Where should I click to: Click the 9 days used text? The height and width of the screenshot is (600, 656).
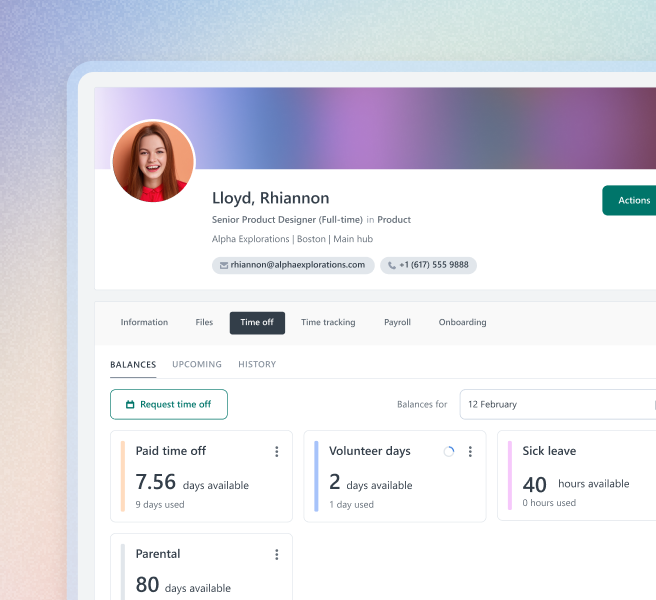[160, 505]
